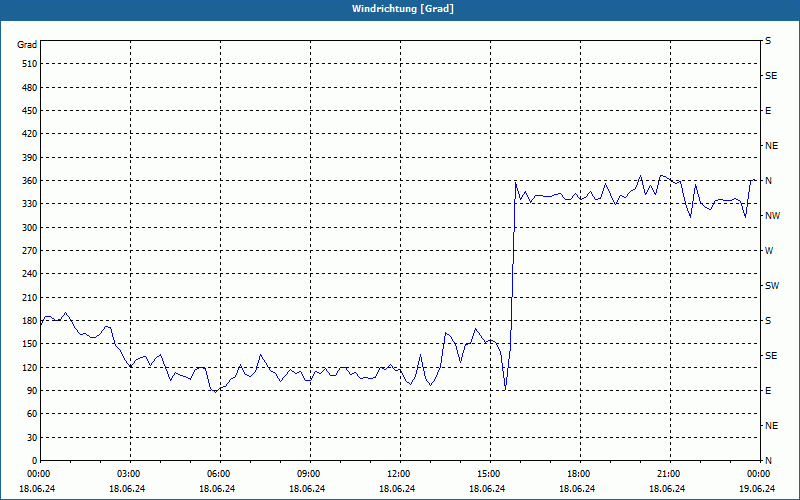Click the W compass label

[769, 251]
